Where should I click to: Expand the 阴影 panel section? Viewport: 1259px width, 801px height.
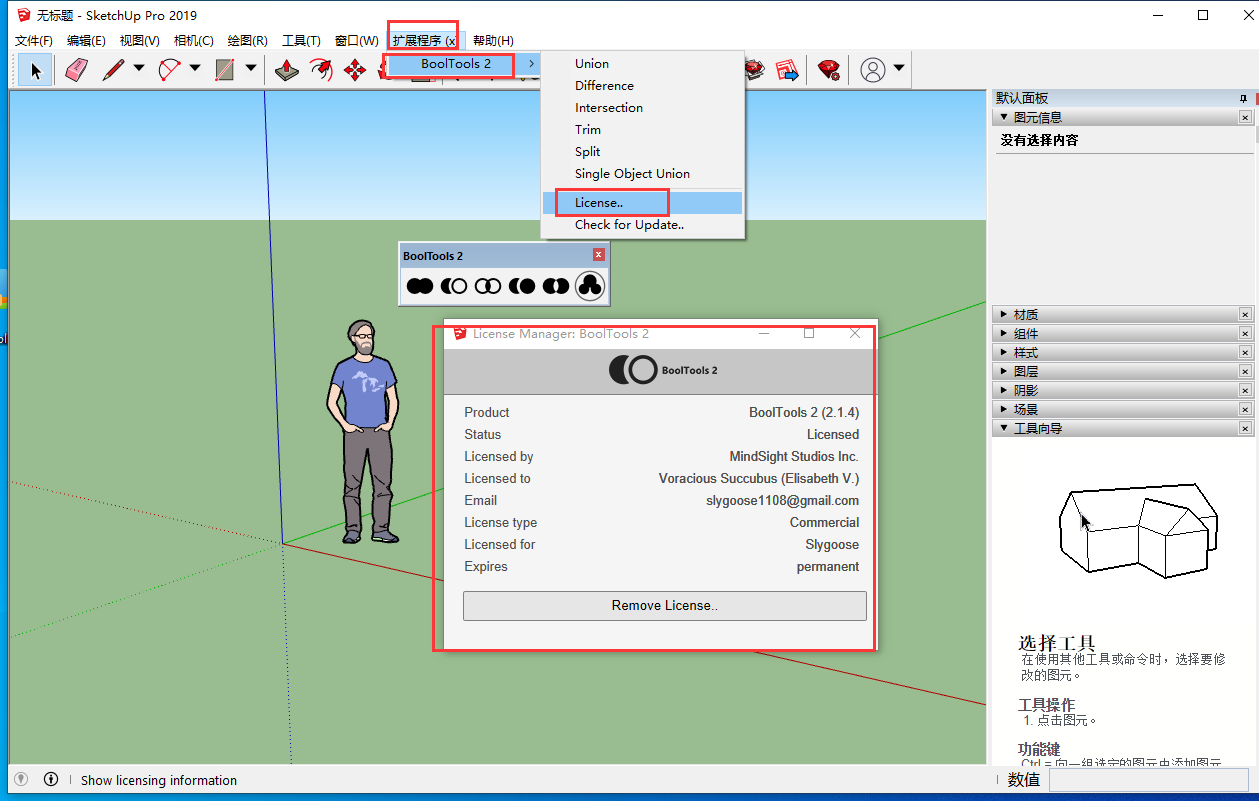pyautogui.click(x=1004, y=390)
